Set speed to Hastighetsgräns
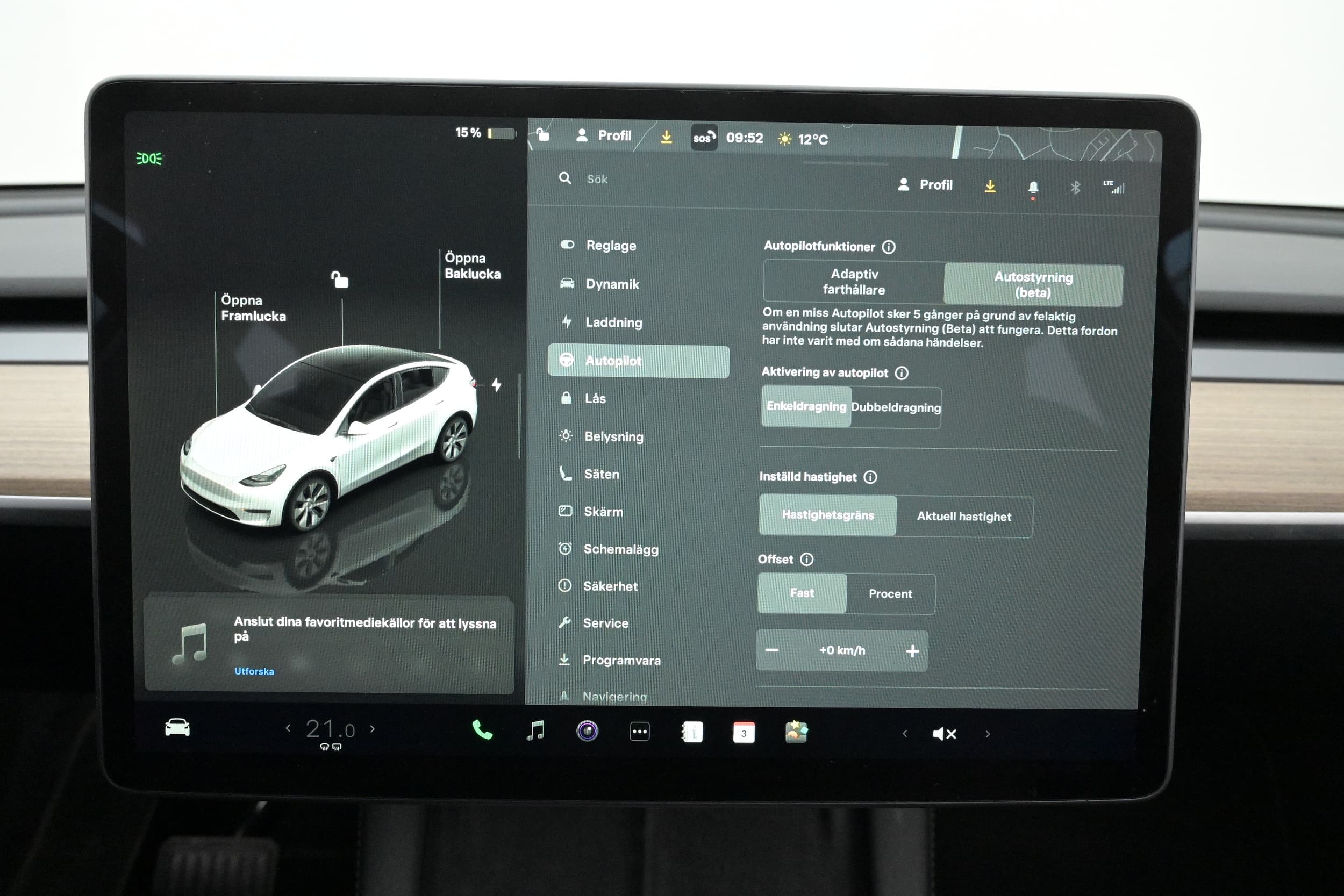 tap(827, 515)
